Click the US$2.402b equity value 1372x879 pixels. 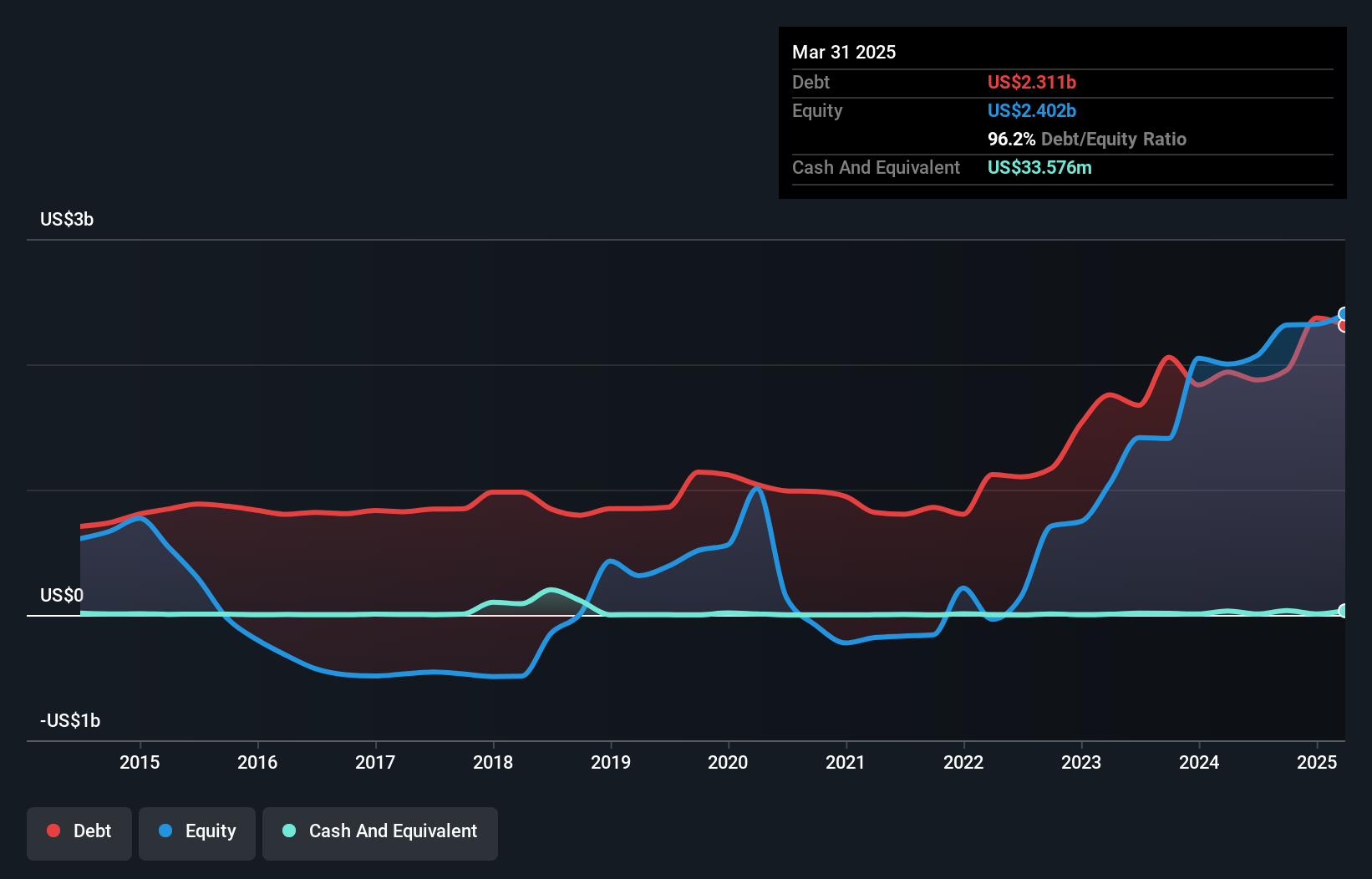1032,110
